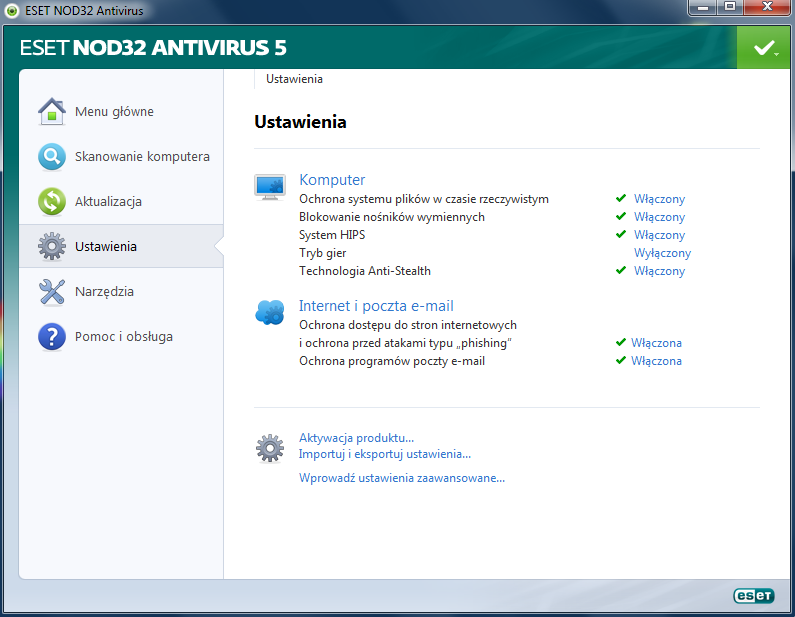
Task: Click the Komputer monitor icon
Action: click(x=270, y=187)
